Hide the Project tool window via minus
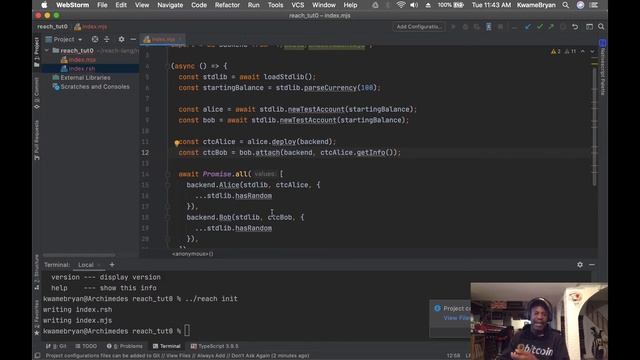Screen dimensions: 640x360 tap(133, 39)
